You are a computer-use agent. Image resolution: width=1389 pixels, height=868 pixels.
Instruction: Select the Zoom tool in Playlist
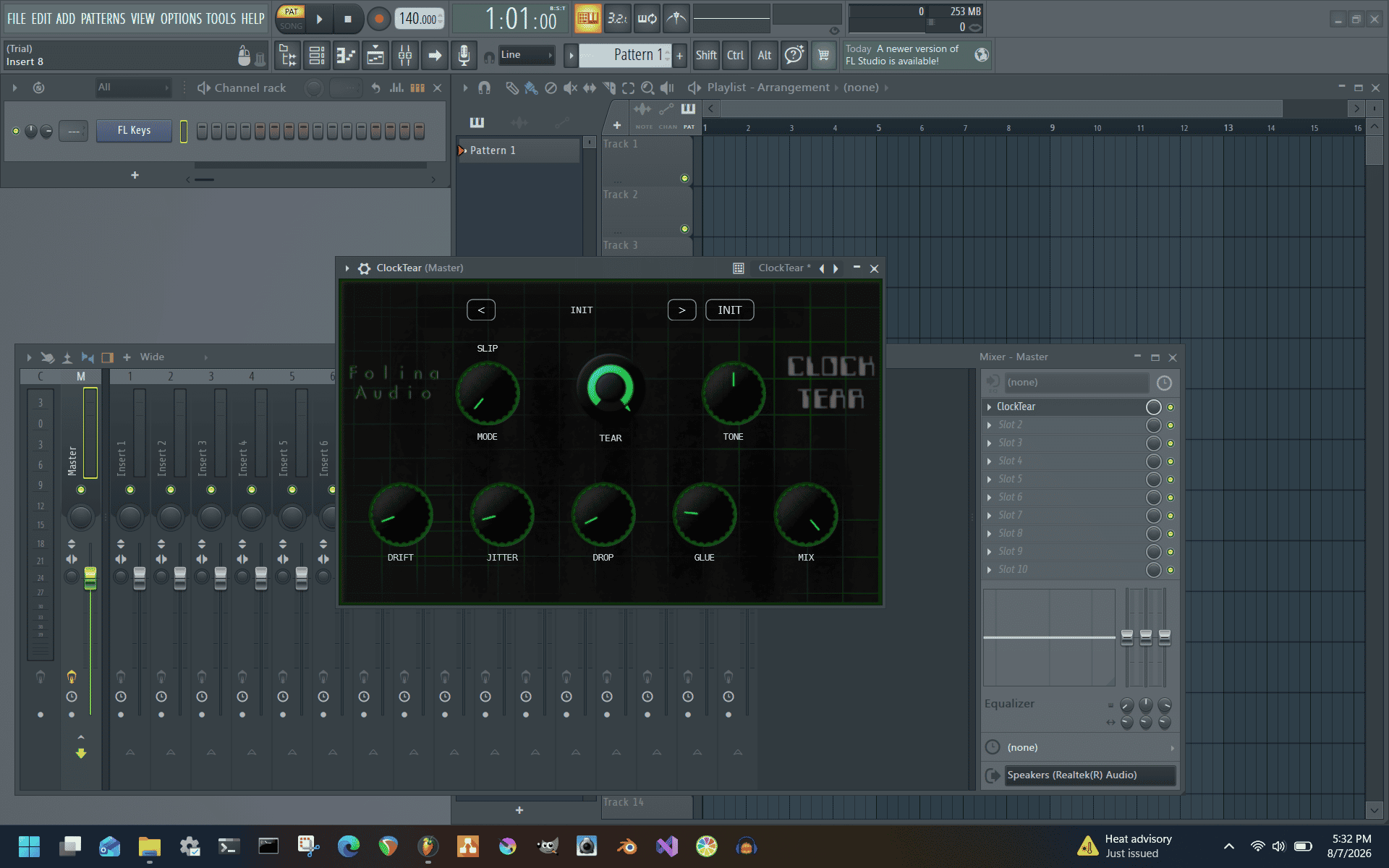tap(647, 88)
